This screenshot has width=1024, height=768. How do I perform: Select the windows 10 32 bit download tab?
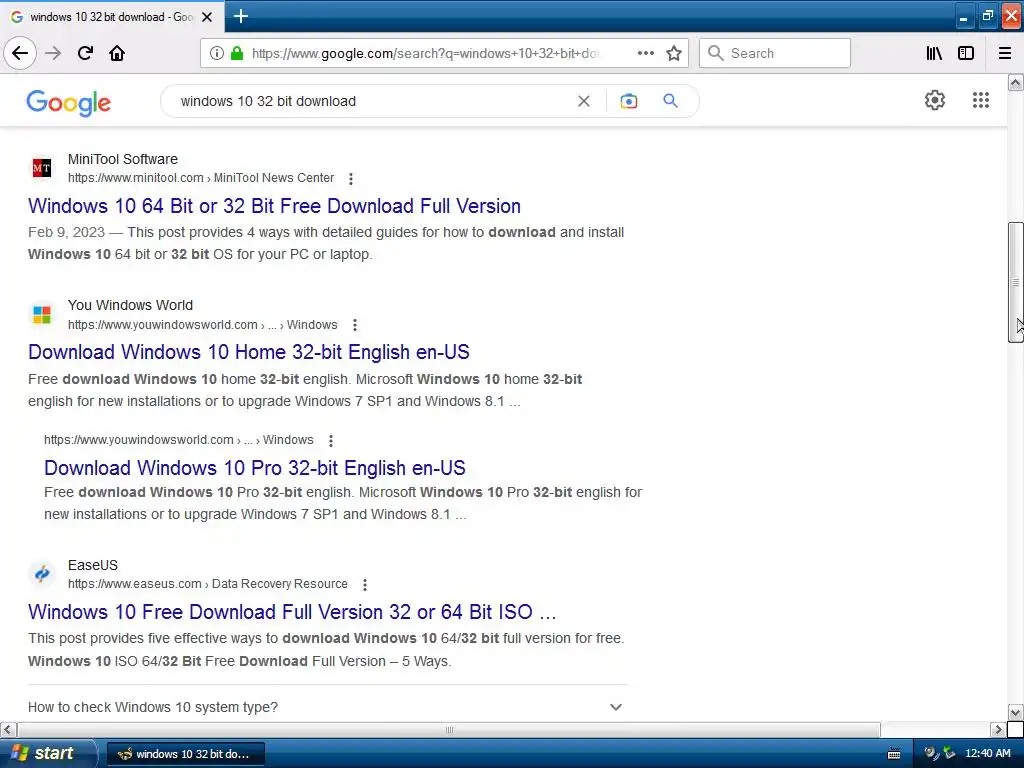112,17
